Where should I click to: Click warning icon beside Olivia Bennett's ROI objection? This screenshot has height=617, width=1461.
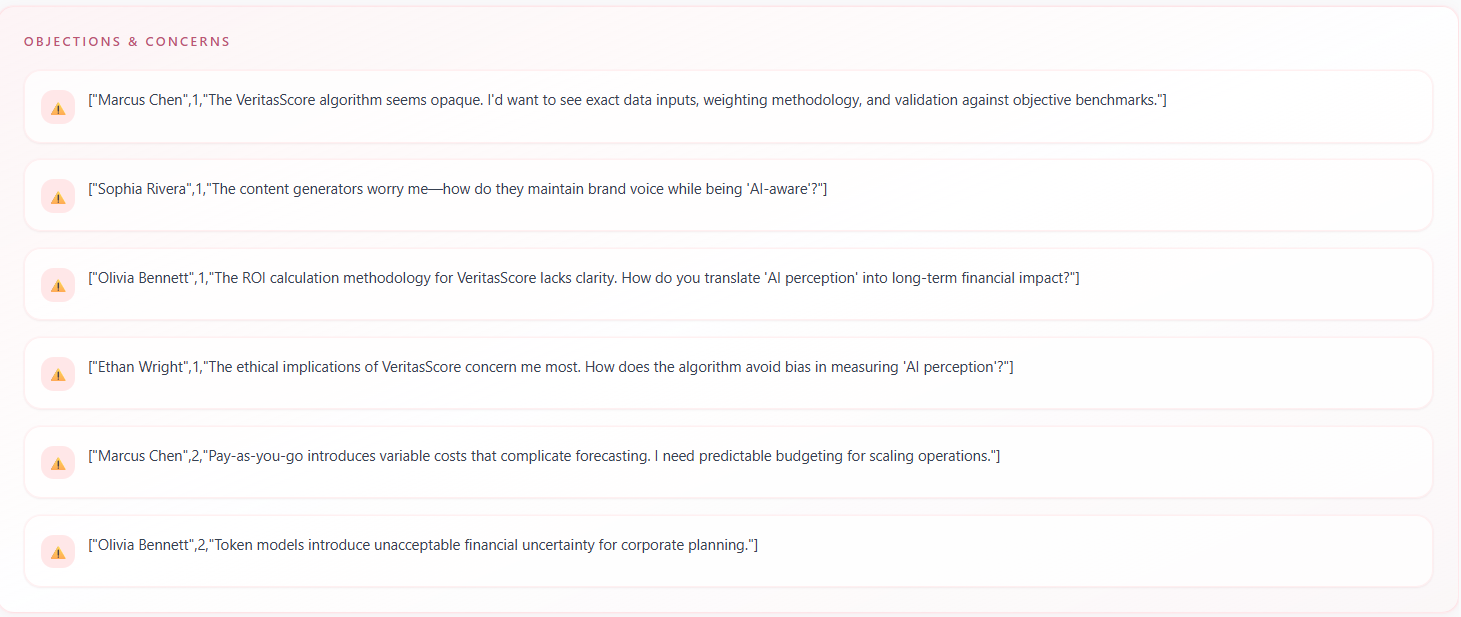point(58,285)
